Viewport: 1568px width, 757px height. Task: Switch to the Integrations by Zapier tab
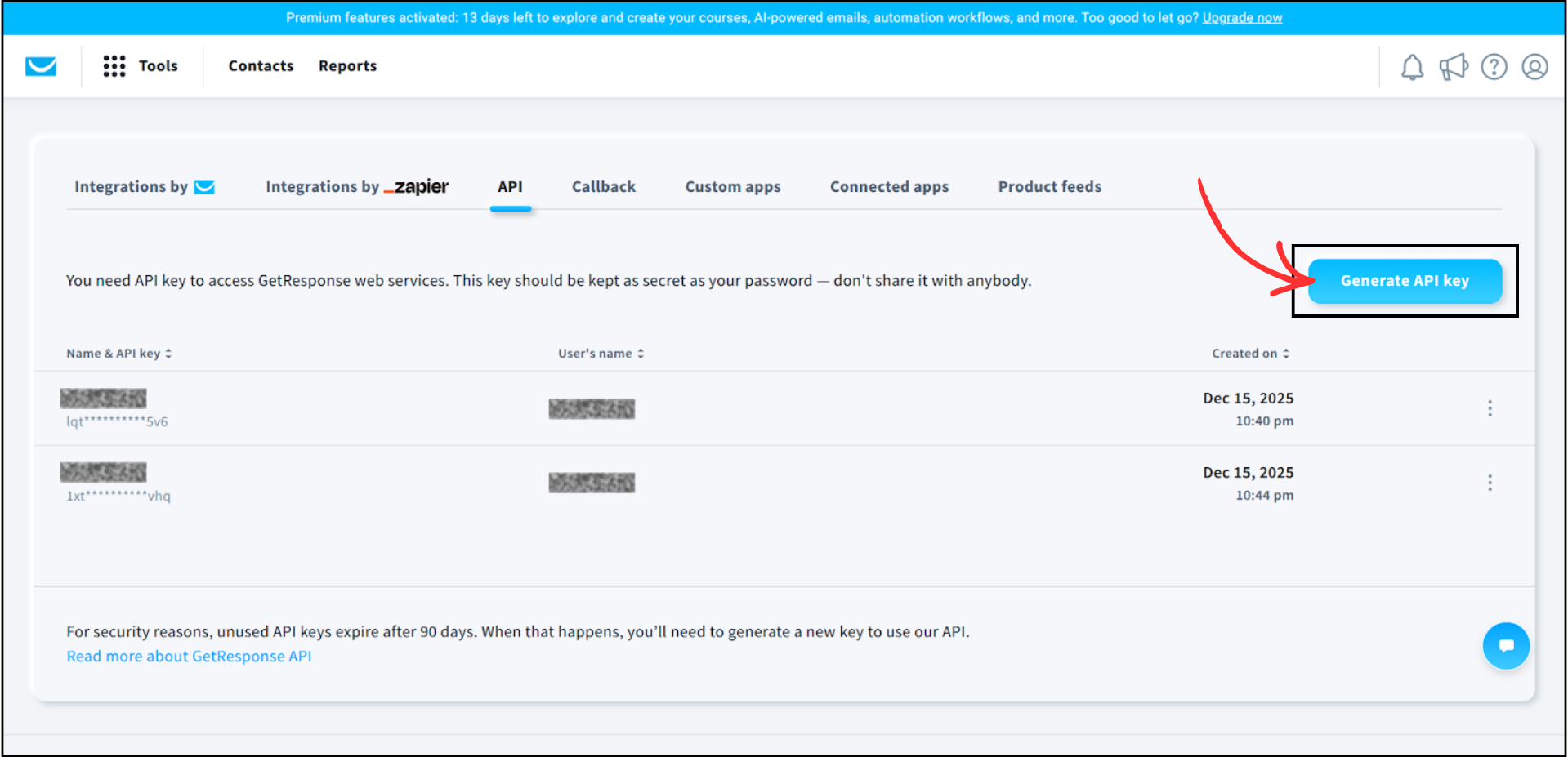pos(356,186)
